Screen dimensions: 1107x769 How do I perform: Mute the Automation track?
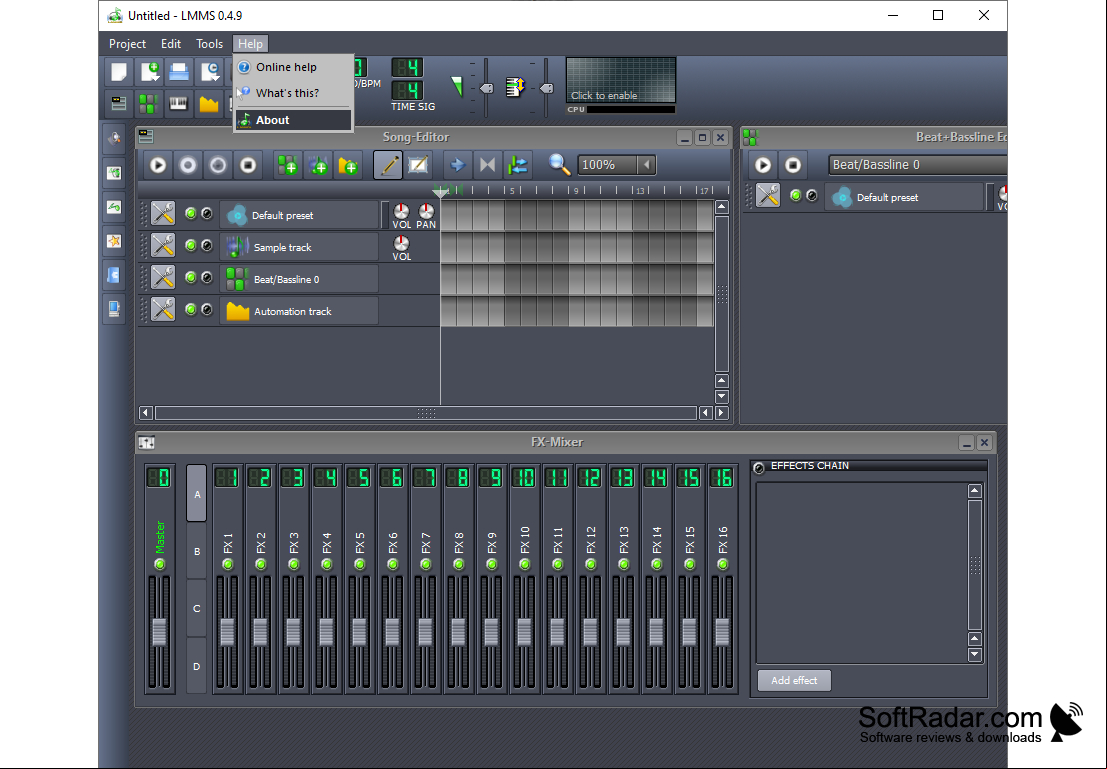[x=191, y=309]
